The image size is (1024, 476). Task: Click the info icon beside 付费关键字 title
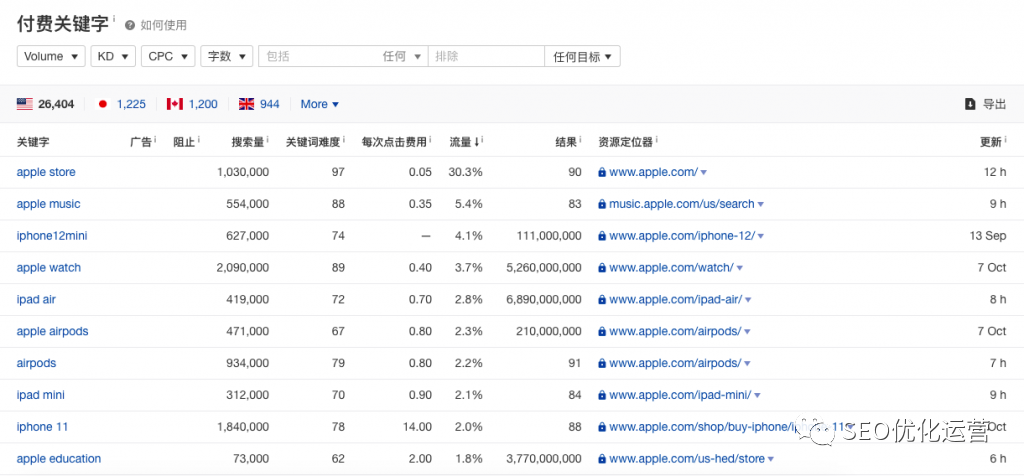[x=114, y=18]
